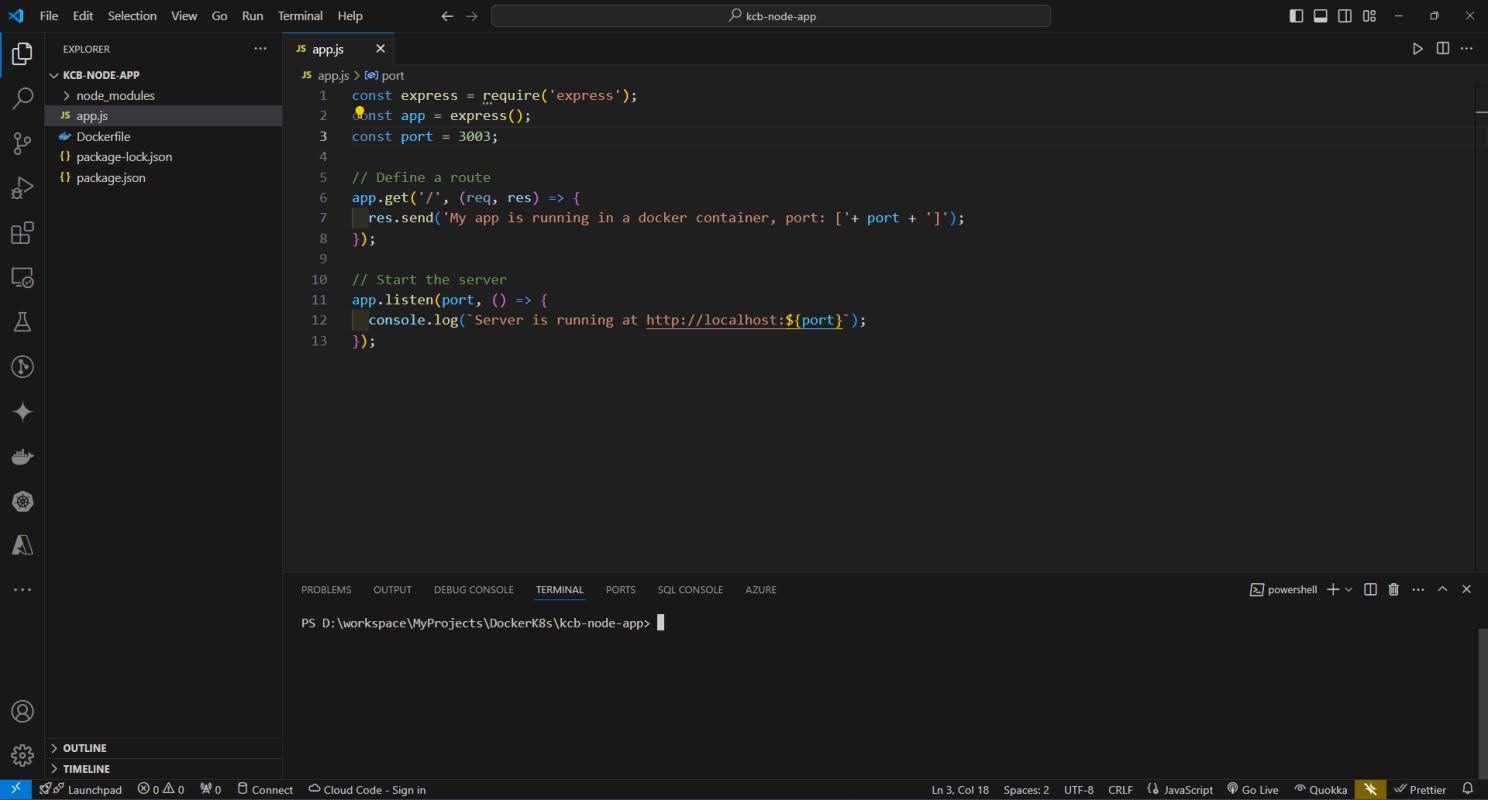Open the Kubernetes helm view
Viewport: 1488px width, 800px height.
[x=22, y=501]
